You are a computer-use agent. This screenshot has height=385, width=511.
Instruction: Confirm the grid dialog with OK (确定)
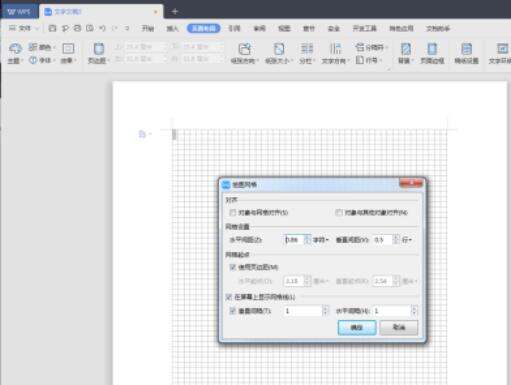coord(357,328)
